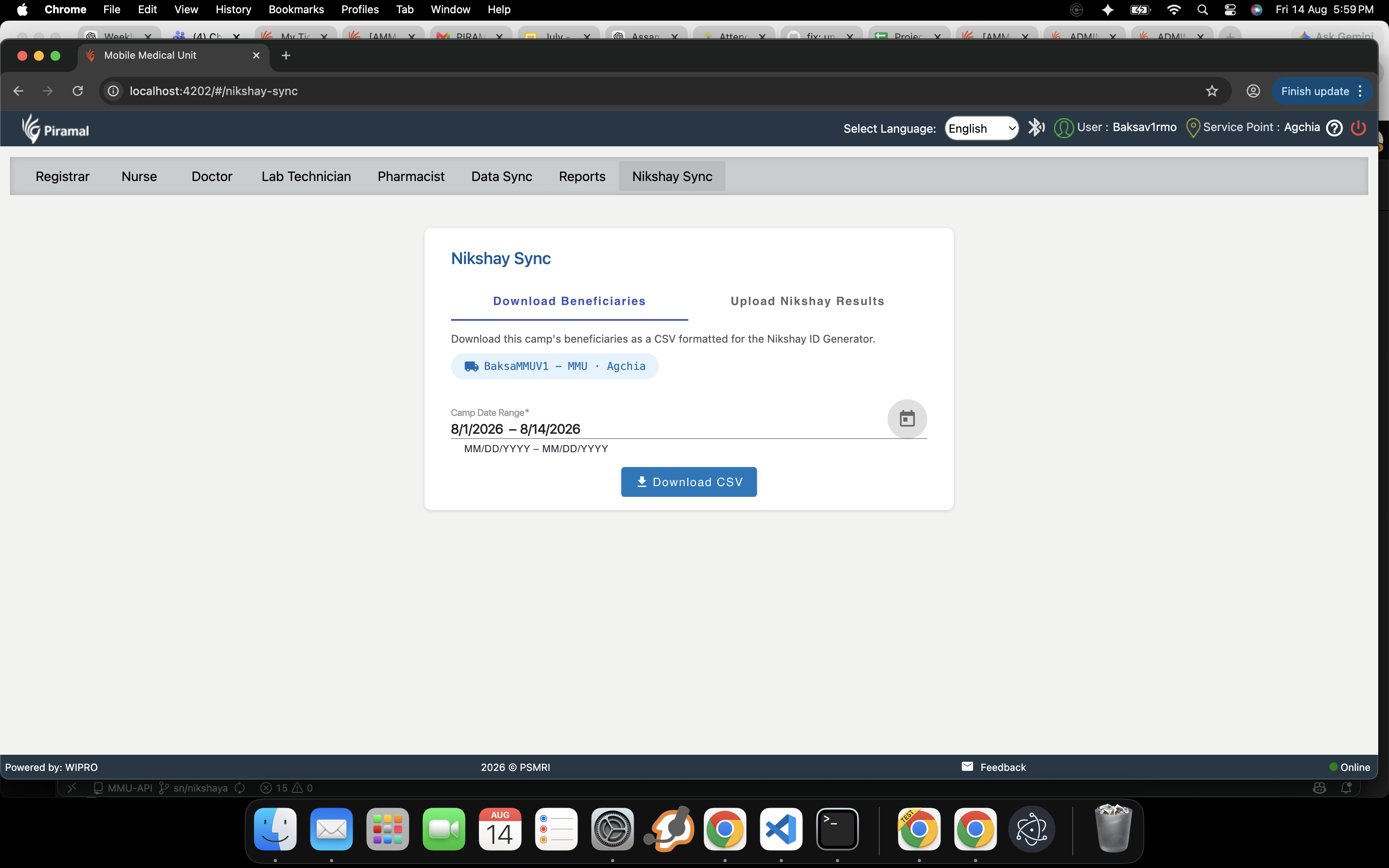Open the Apple menu
Screen dimensions: 1389x868
click(22, 10)
